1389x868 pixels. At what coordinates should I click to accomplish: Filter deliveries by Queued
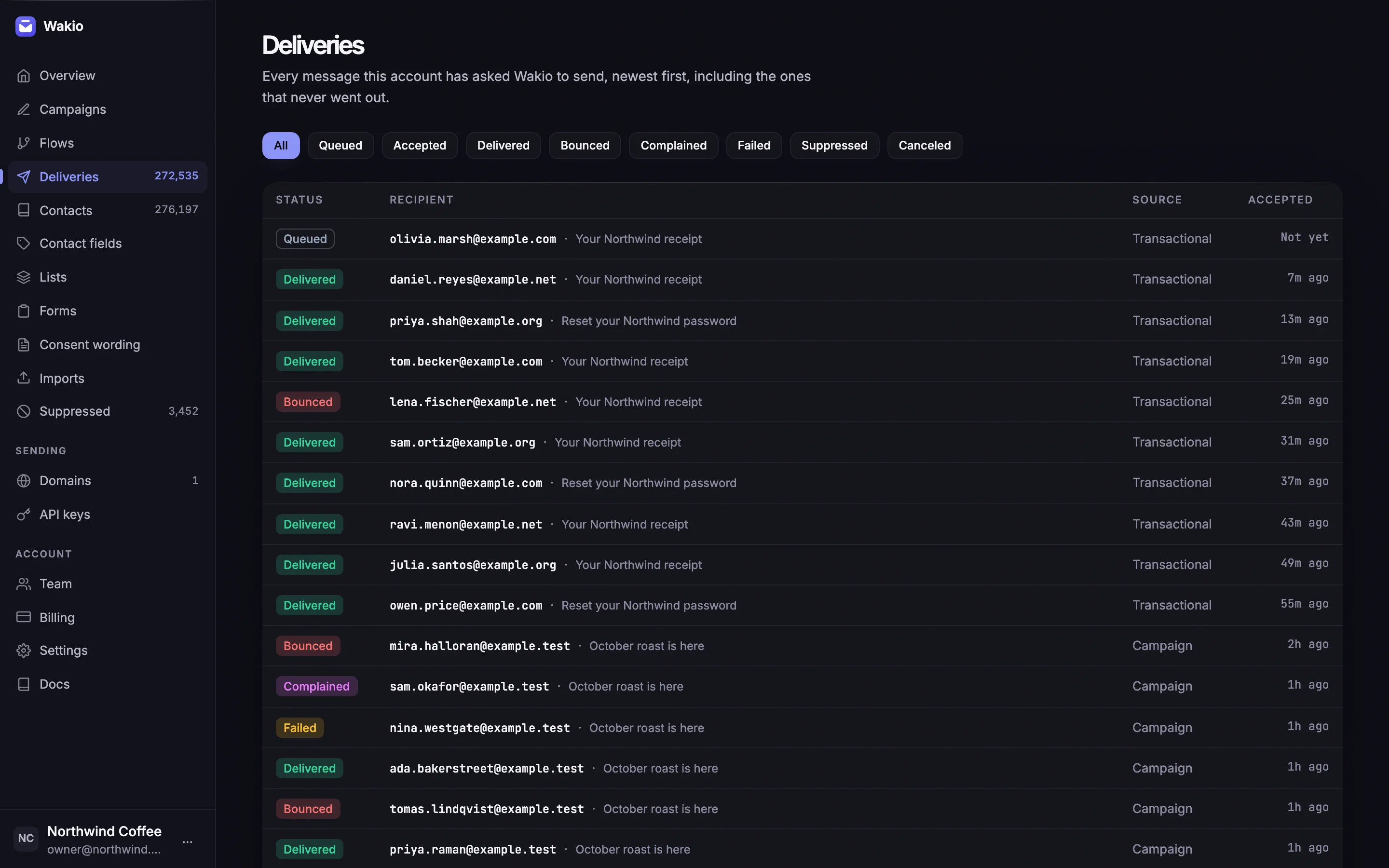click(340, 145)
